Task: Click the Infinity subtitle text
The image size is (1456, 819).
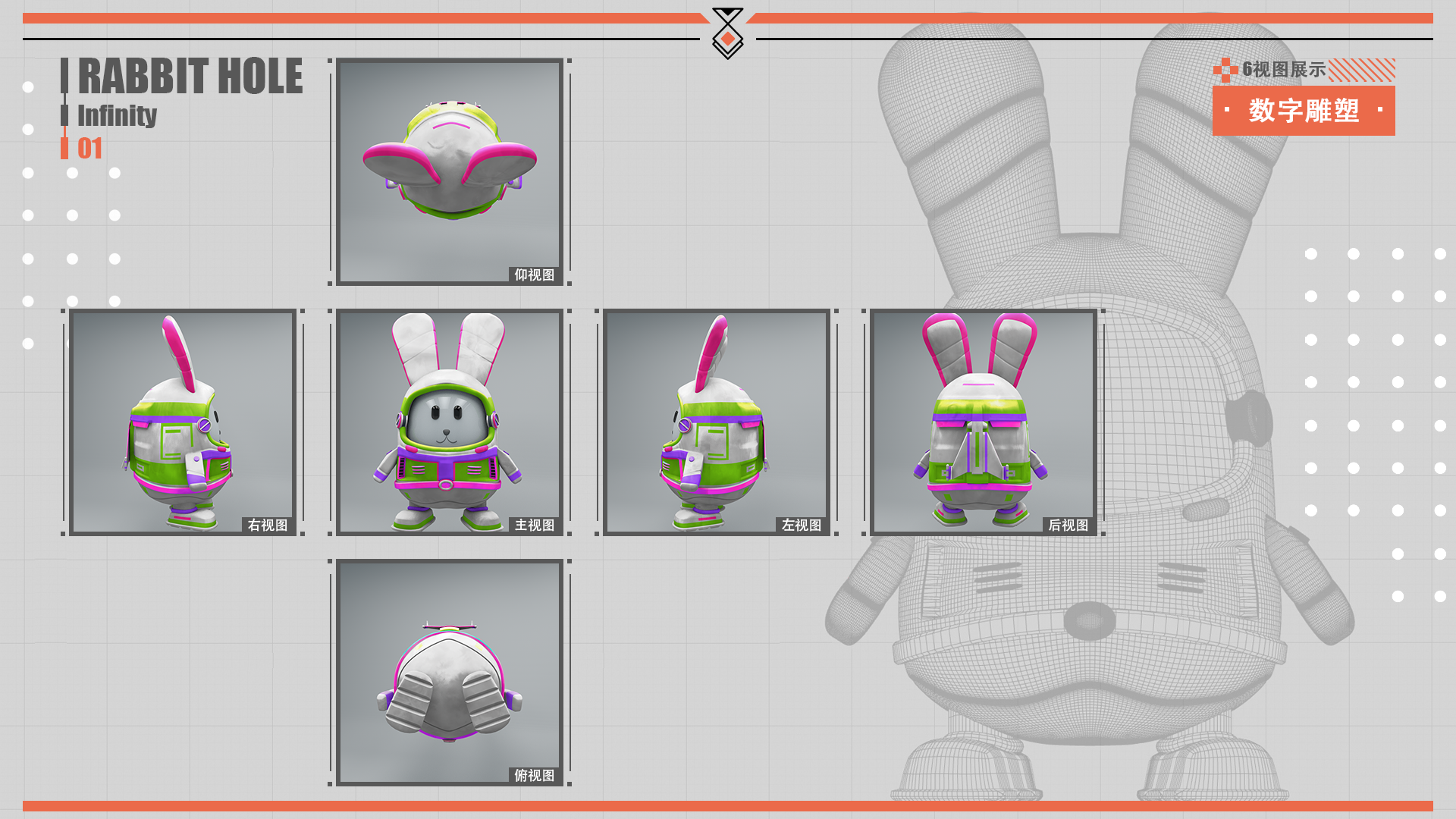Action: tap(117, 115)
